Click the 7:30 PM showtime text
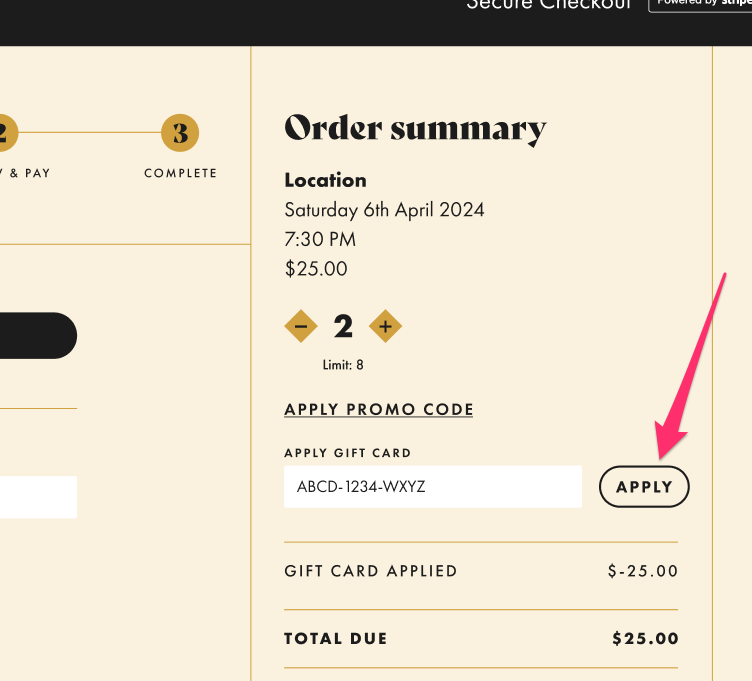This screenshot has width=752, height=681. (320, 239)
